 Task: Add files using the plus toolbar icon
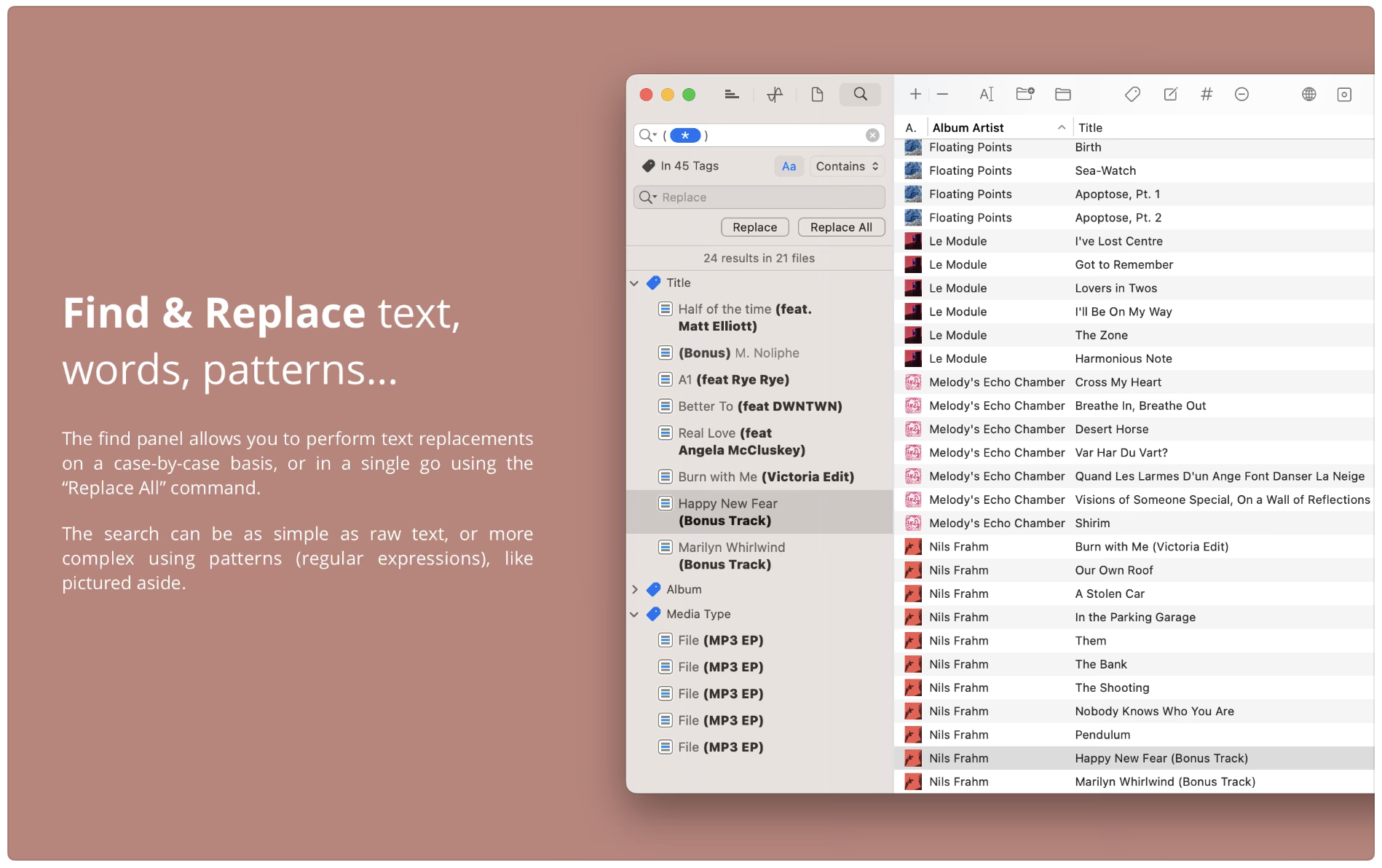tap(915, 94)
